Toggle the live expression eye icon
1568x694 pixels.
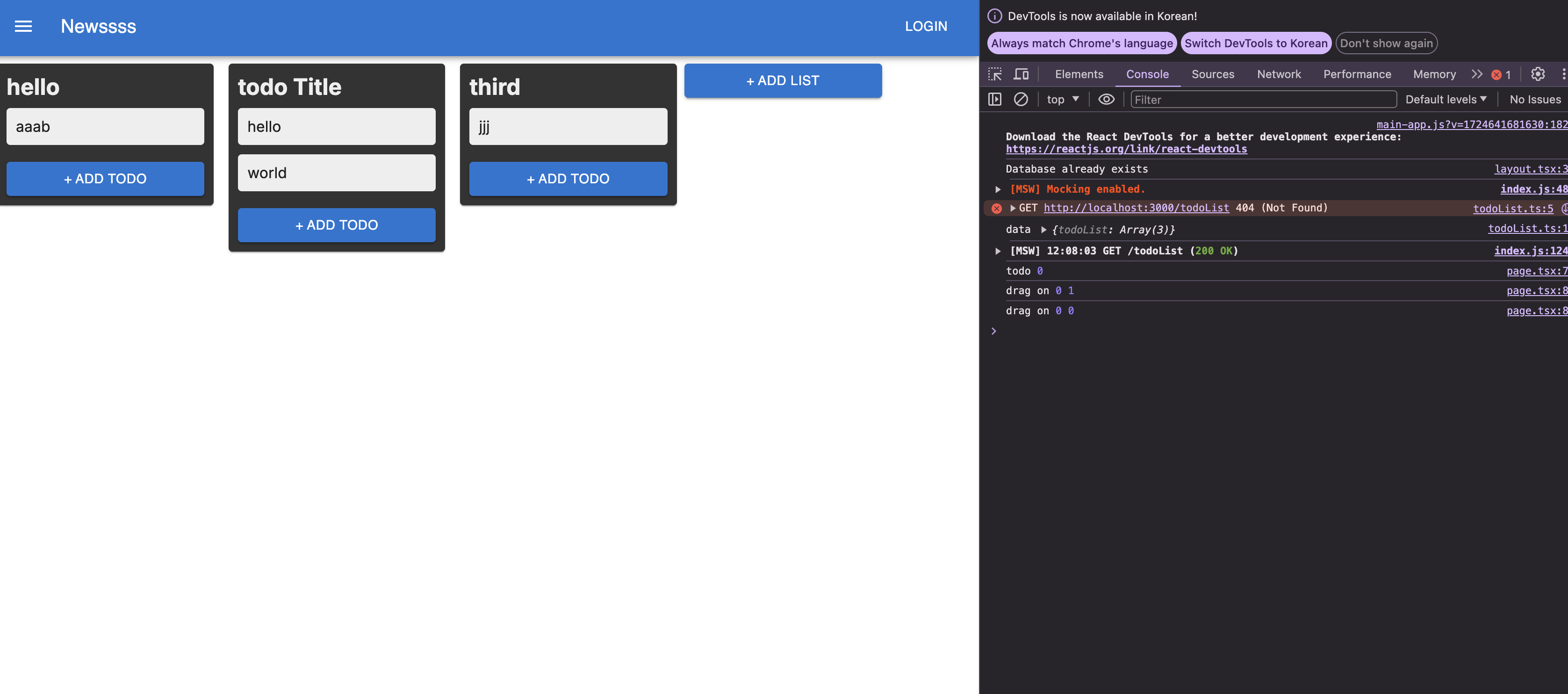(x=1106, y=99)
